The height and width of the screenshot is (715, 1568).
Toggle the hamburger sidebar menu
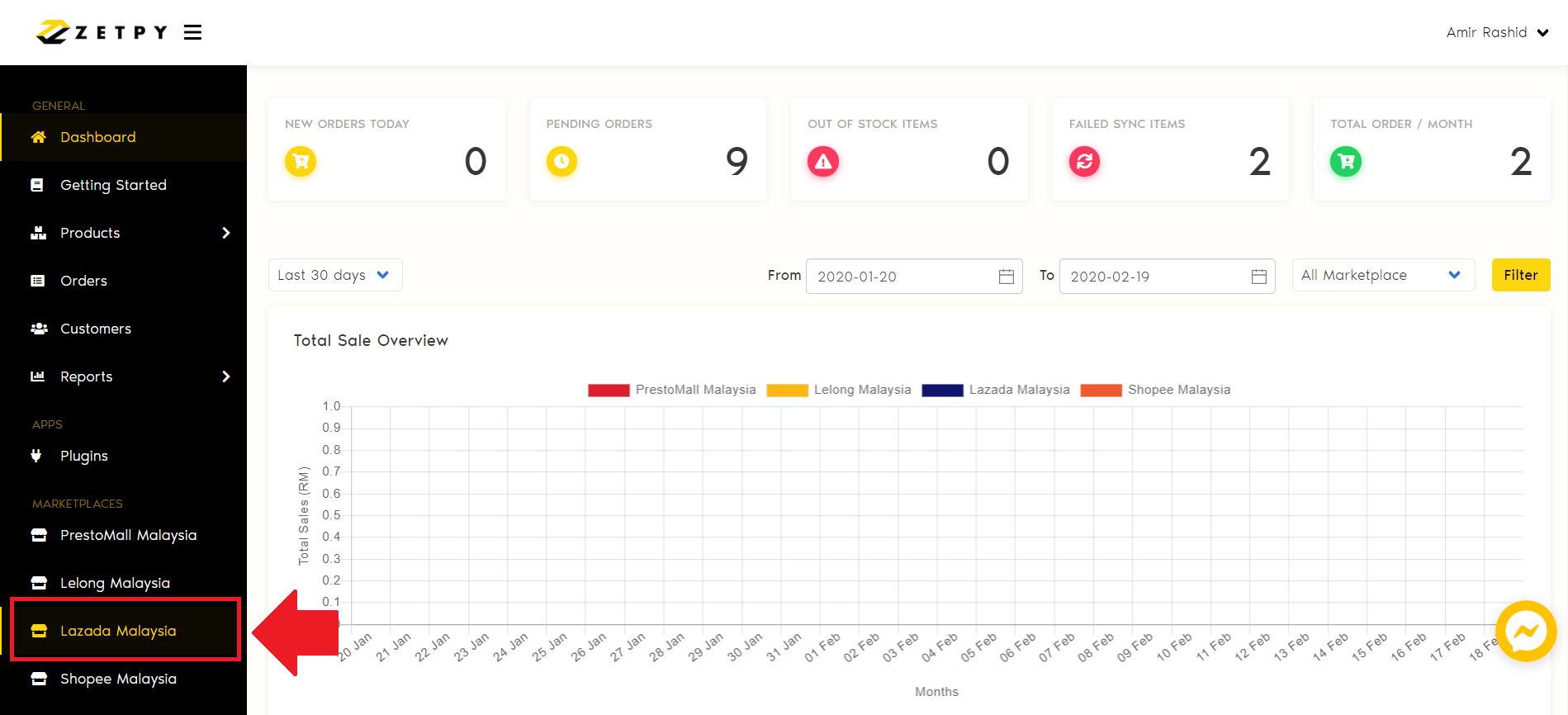pyautogui.click(x=192, y=32)
